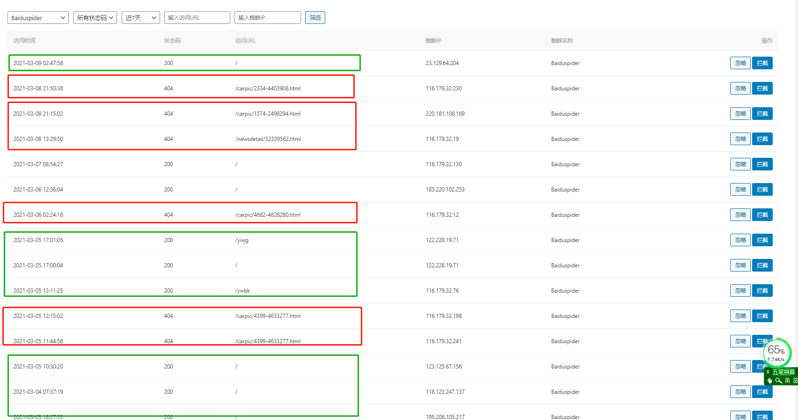Click the 输入访问URL input field

click(197, 18)
